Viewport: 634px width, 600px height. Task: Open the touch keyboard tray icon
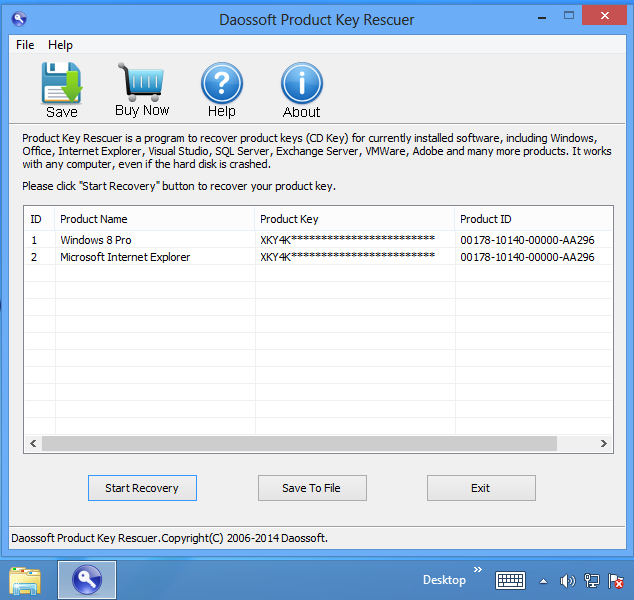point(510,581)
